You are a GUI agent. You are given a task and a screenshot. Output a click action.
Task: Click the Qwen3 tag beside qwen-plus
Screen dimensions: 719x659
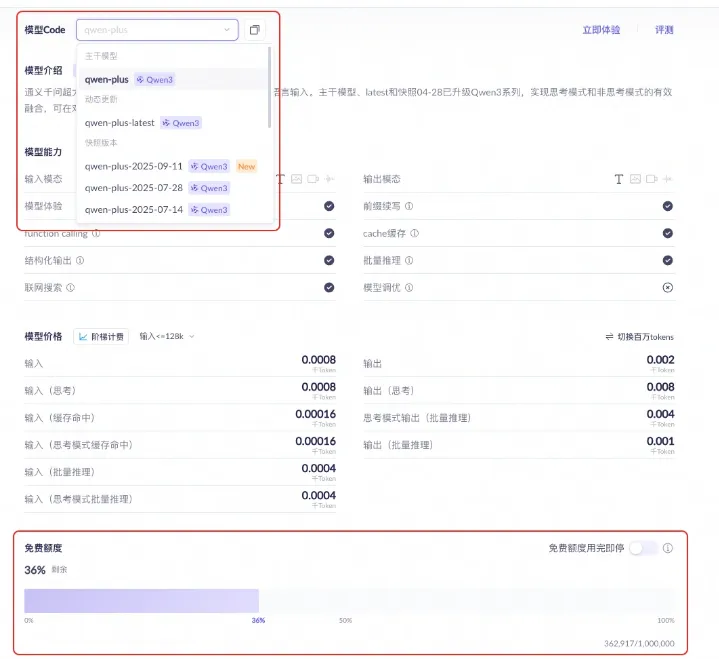click(x=155, y=79)
